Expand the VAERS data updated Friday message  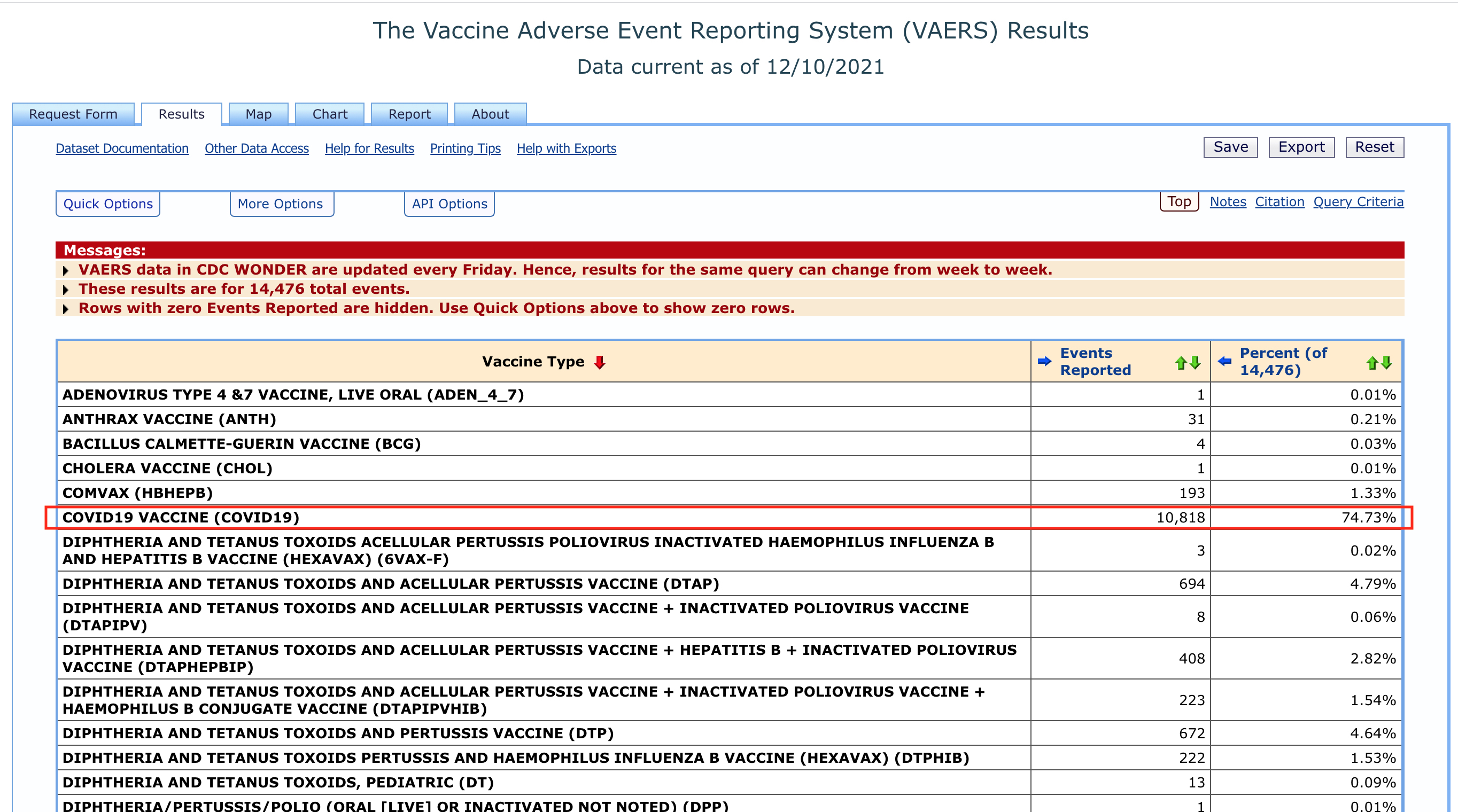tap(66, 270)
